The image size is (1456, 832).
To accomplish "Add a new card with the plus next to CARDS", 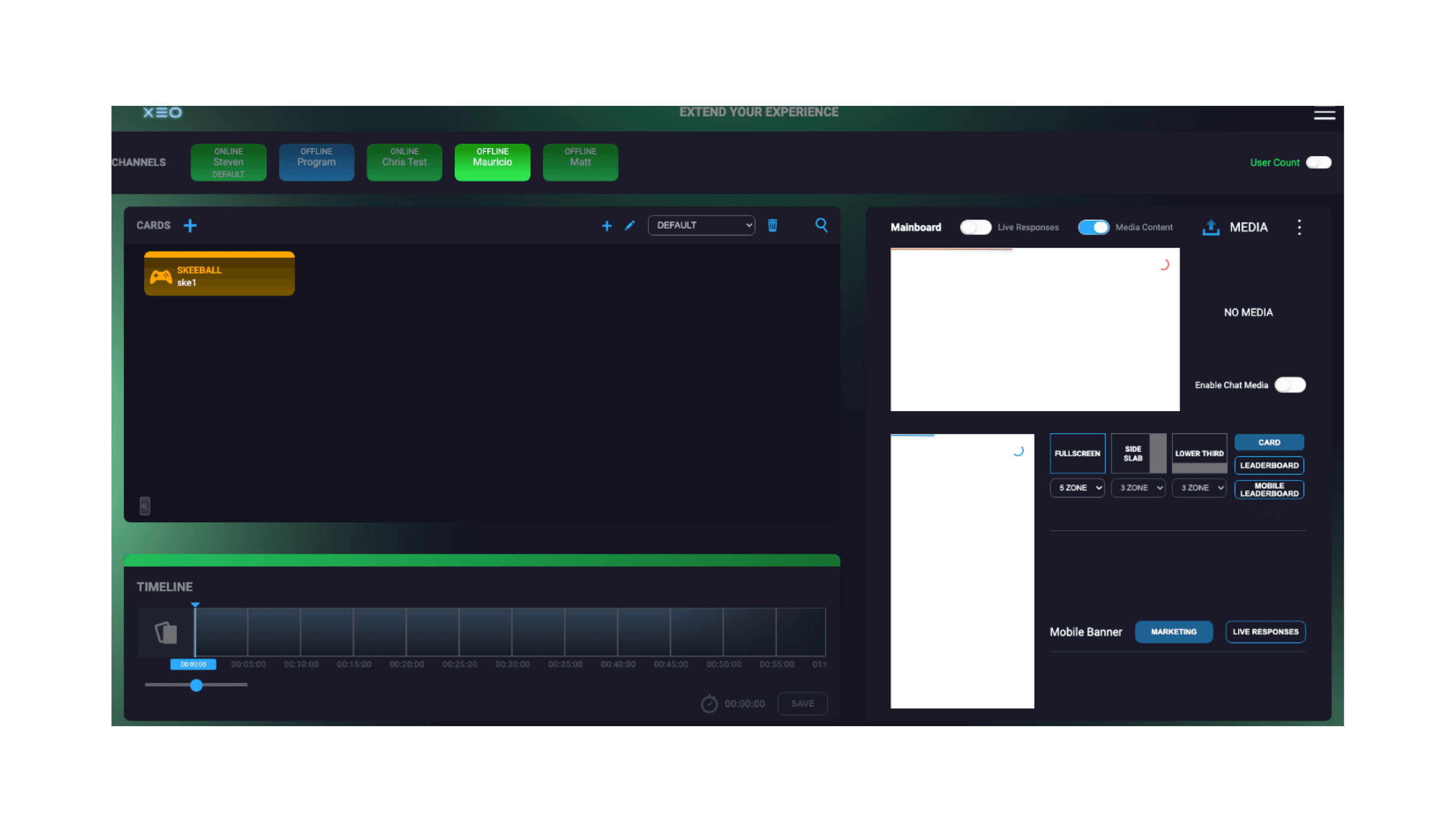I will click(x=190, y=225).
